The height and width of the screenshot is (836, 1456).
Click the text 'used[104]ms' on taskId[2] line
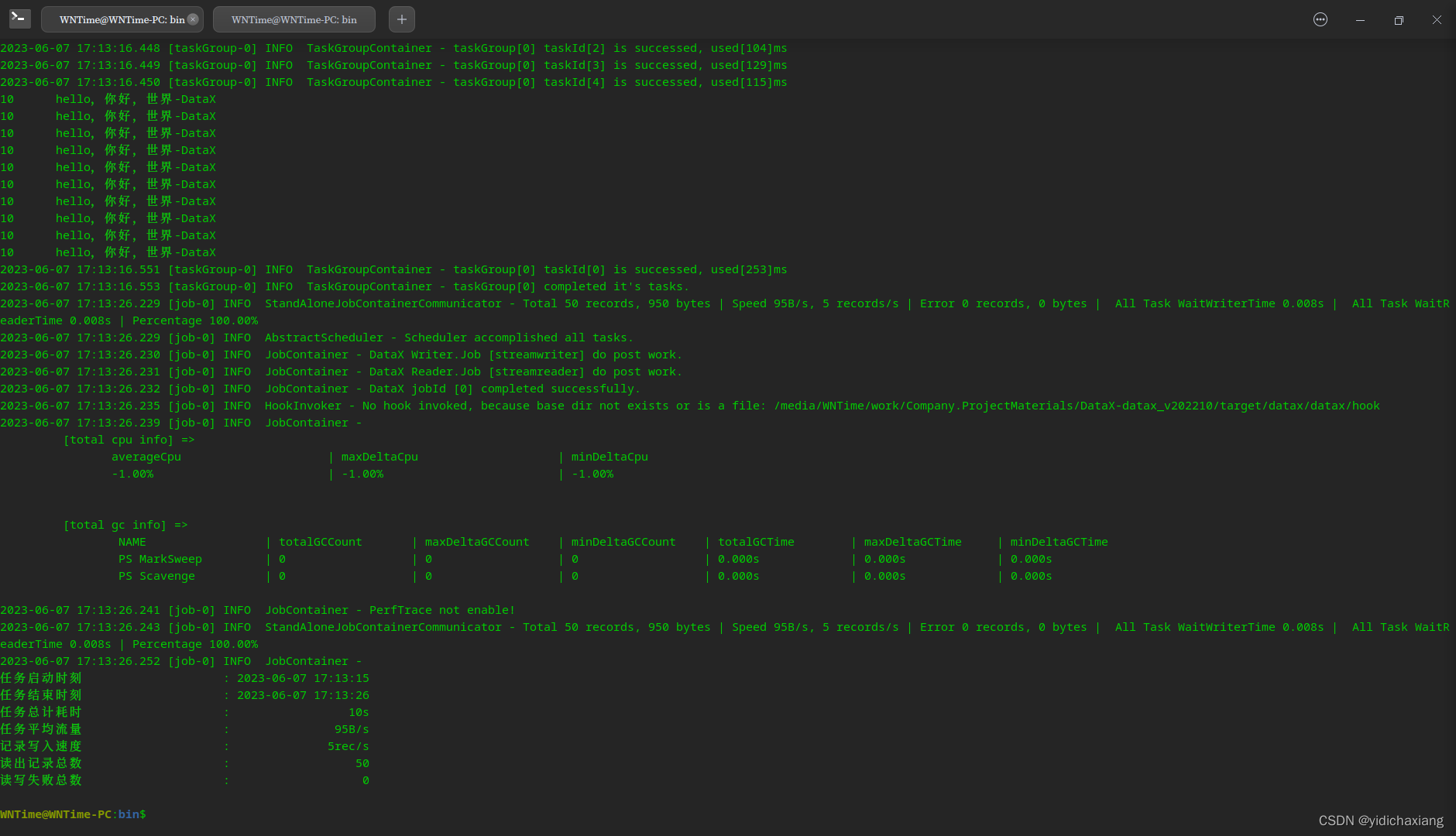click(749, 48)
